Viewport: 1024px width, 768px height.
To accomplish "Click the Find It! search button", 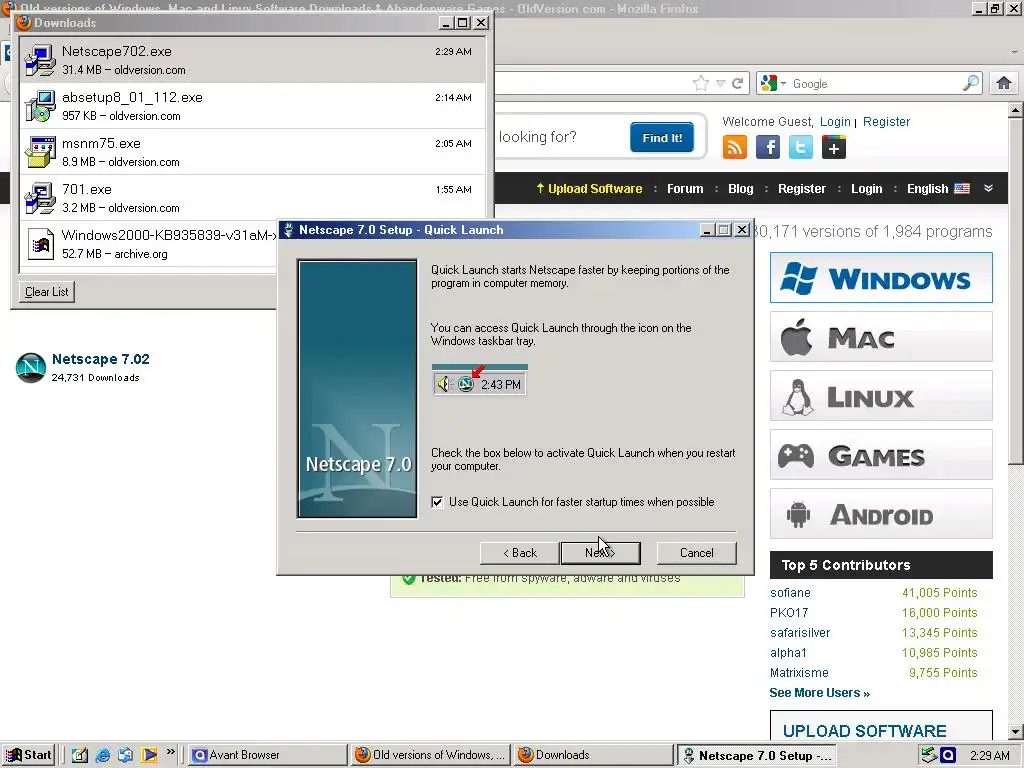I will [662, 137].
